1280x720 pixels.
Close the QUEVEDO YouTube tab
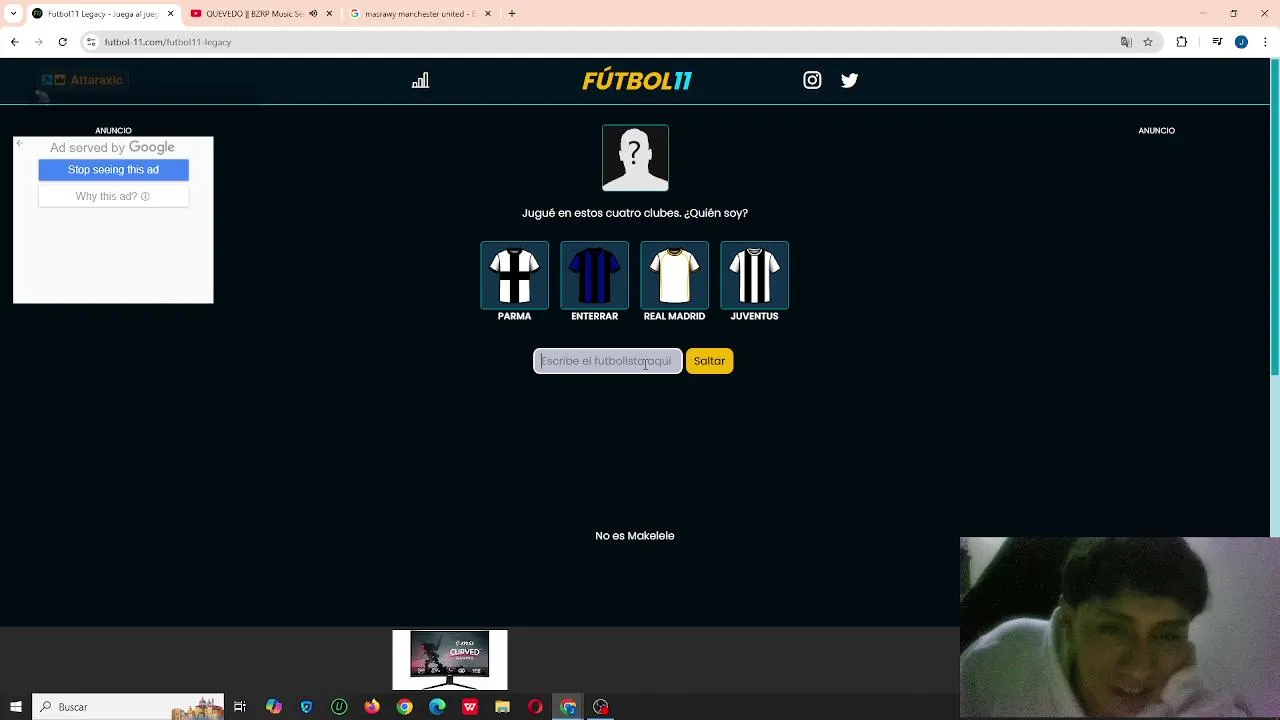pos(329,14)
